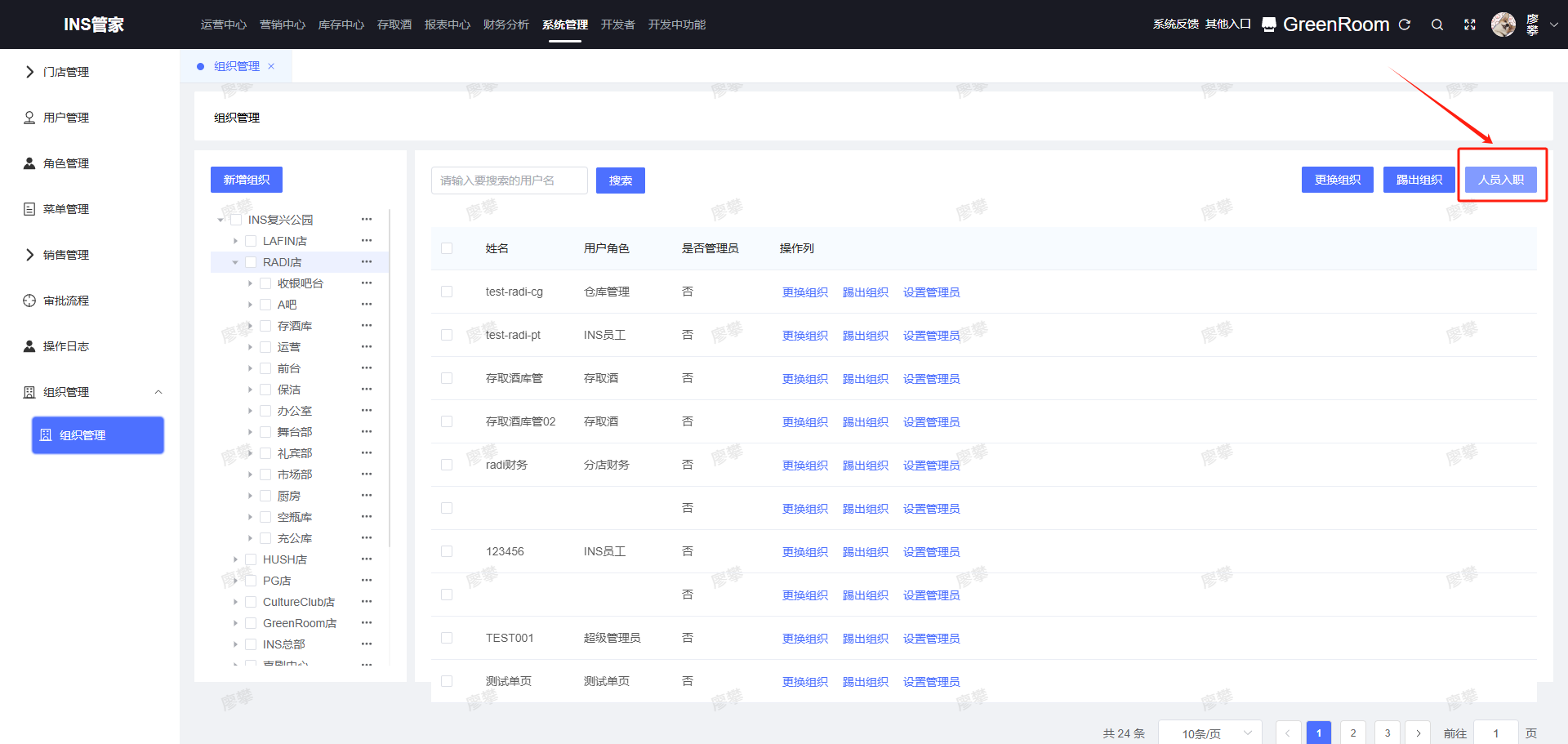1568x744 pixels.
Task: Expand the HUSH店 tree node
Action: 235,559
